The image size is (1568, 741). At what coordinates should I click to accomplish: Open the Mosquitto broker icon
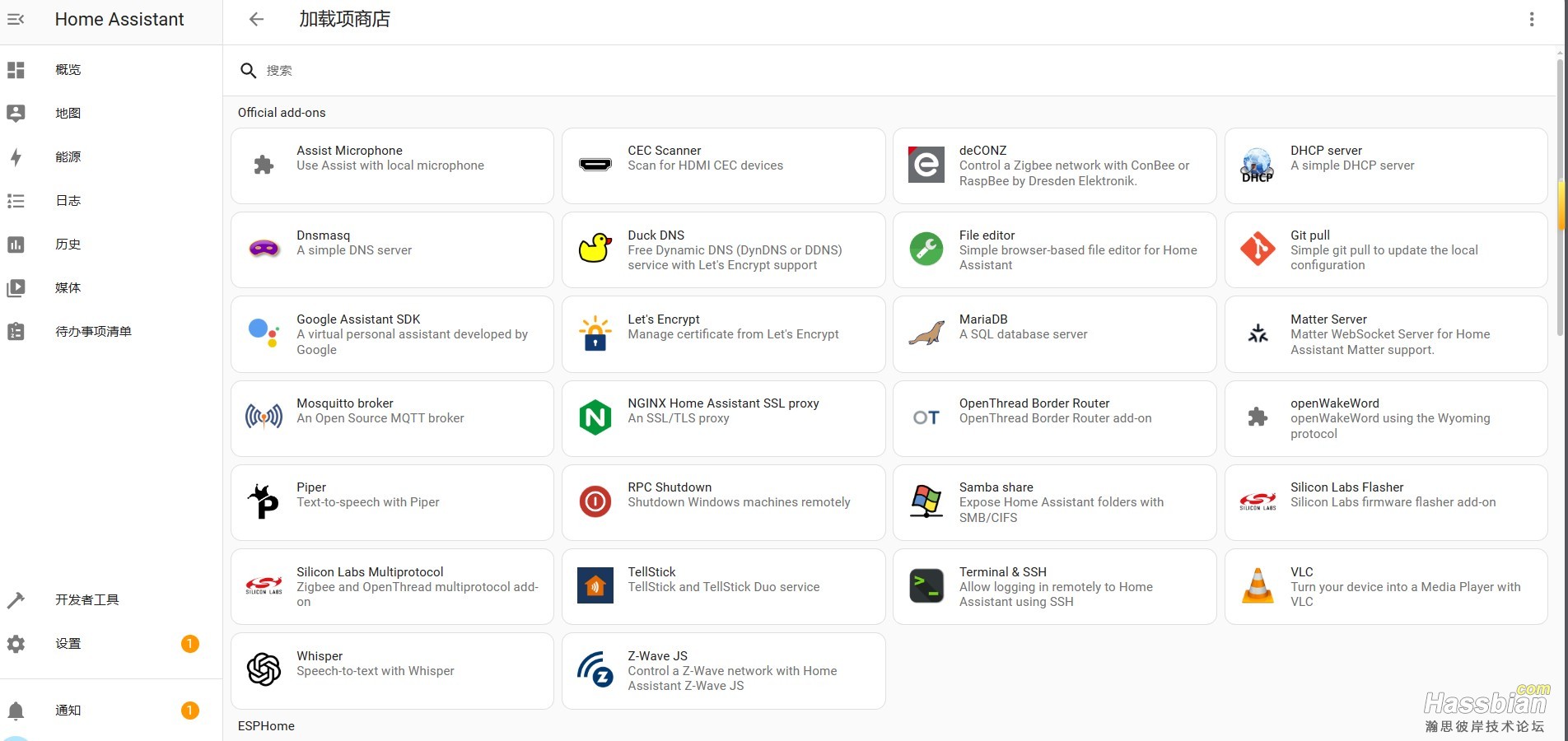tap(264, 417)
